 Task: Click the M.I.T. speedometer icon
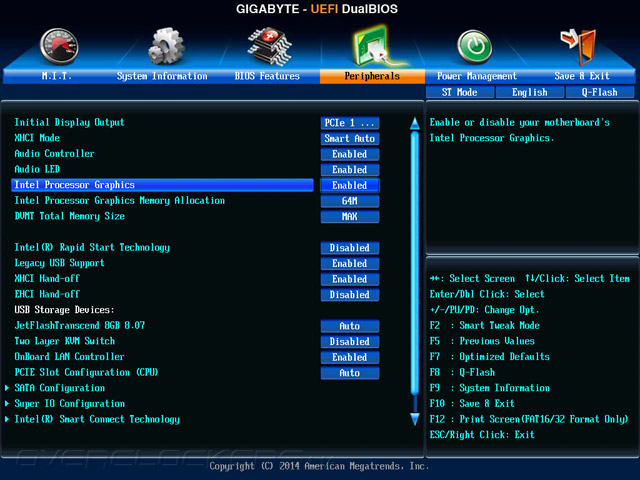[59, 46]
